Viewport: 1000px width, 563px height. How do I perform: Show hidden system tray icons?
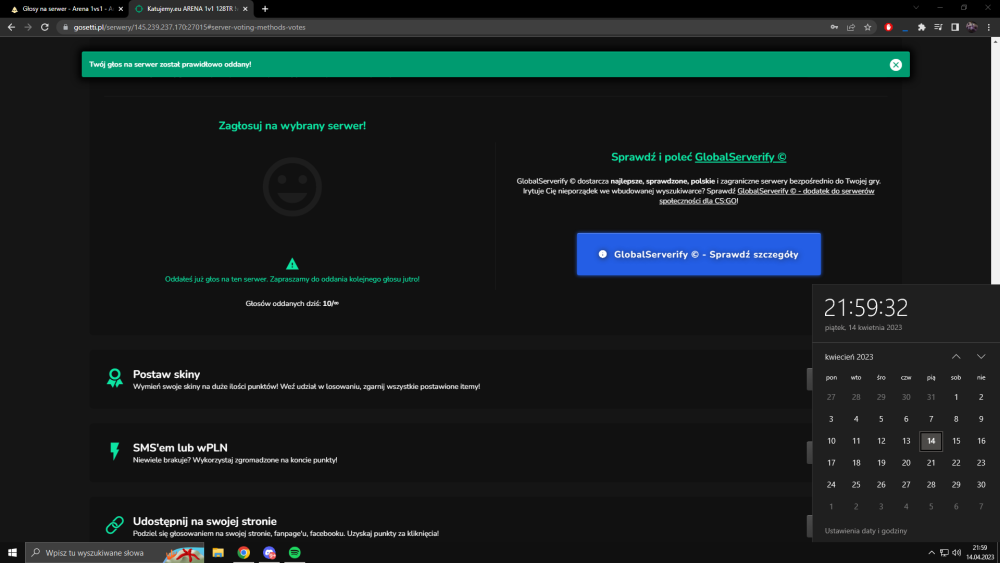coord(931,553)
